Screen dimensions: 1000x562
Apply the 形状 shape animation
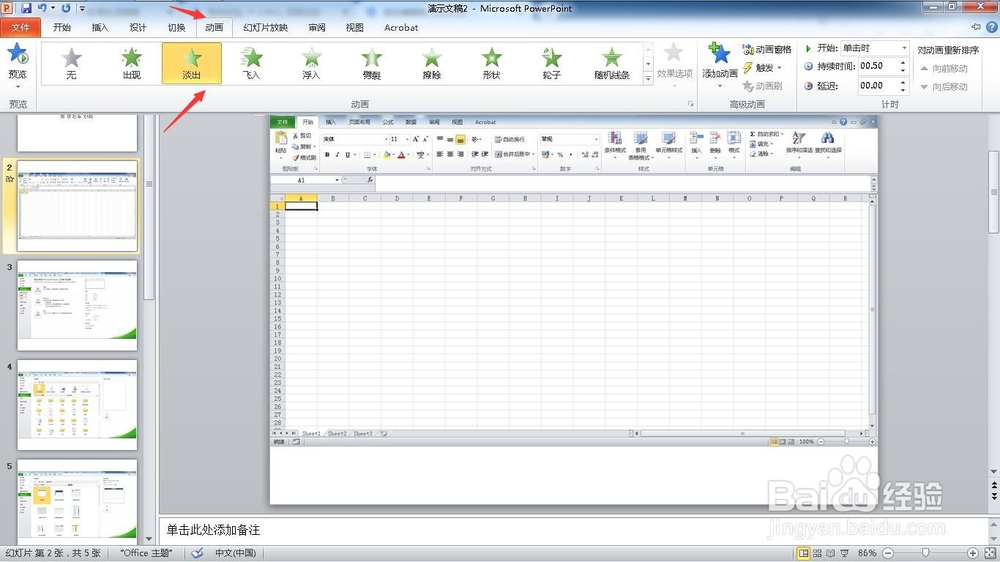point(491,63)
